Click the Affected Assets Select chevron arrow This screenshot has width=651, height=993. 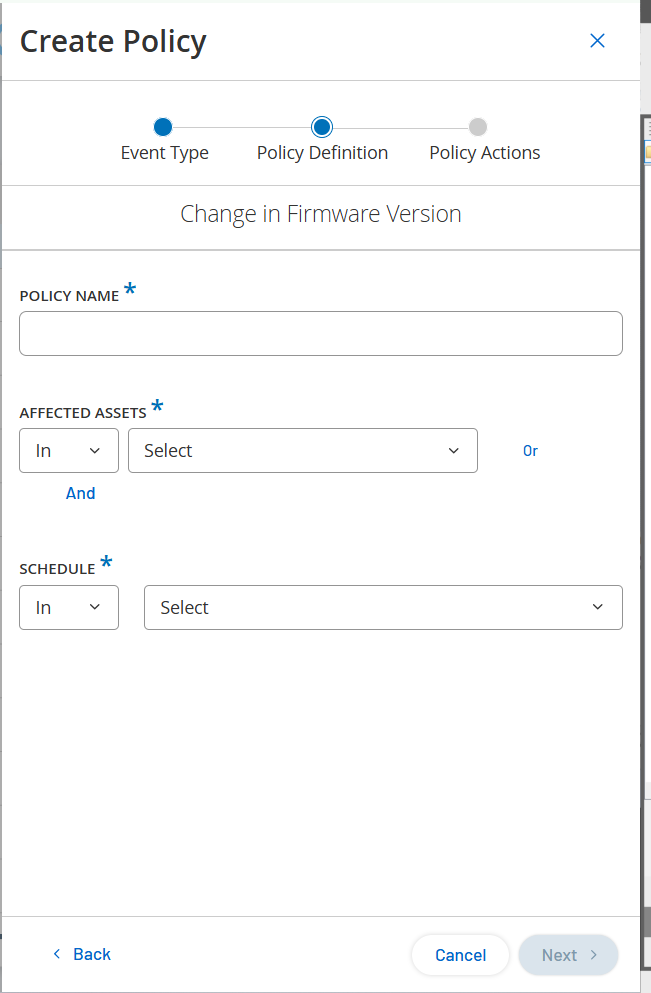point(454,451)
